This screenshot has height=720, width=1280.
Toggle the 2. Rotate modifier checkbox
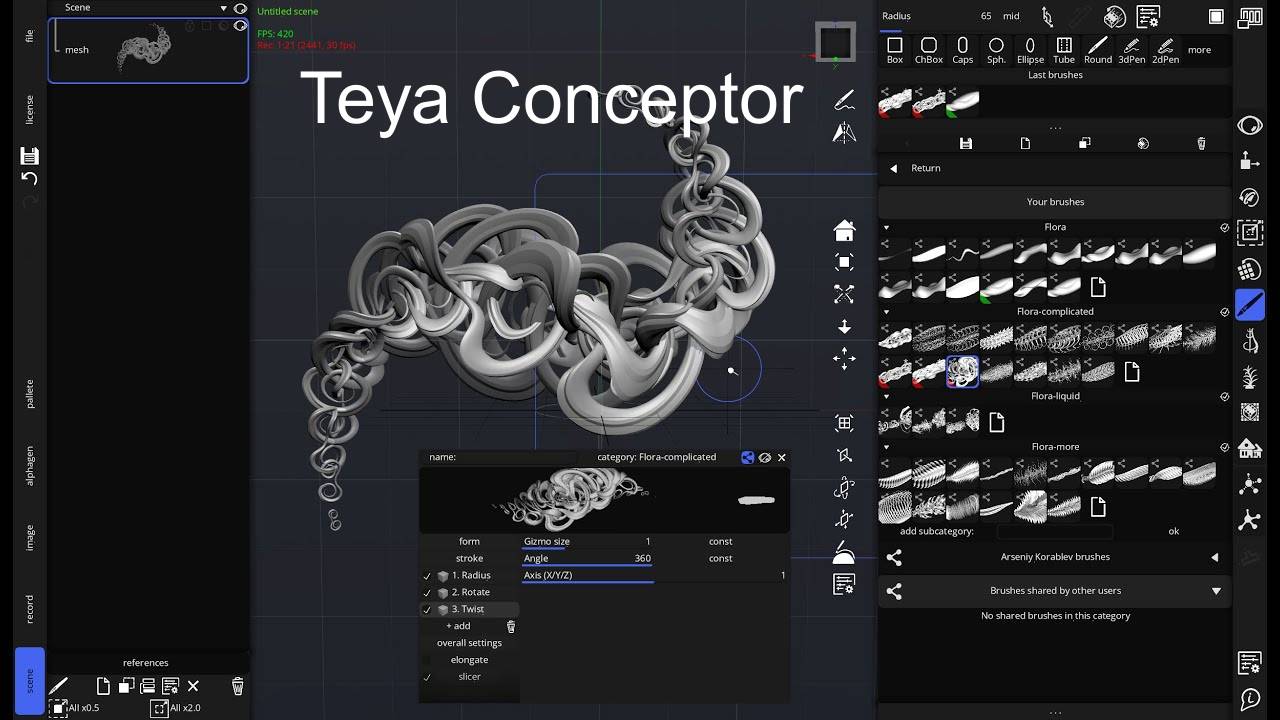(x=427, y=593)
